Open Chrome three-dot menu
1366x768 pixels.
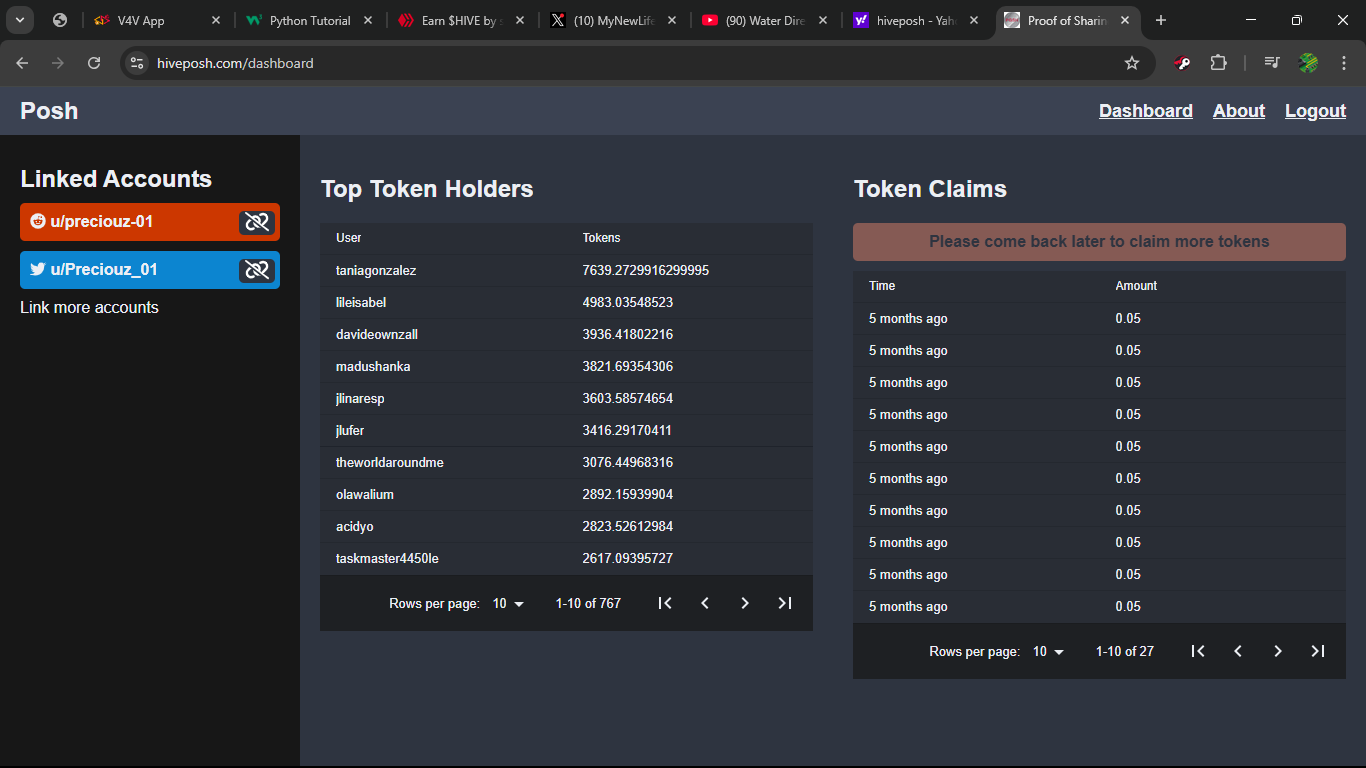click(x=1344, y=63)
